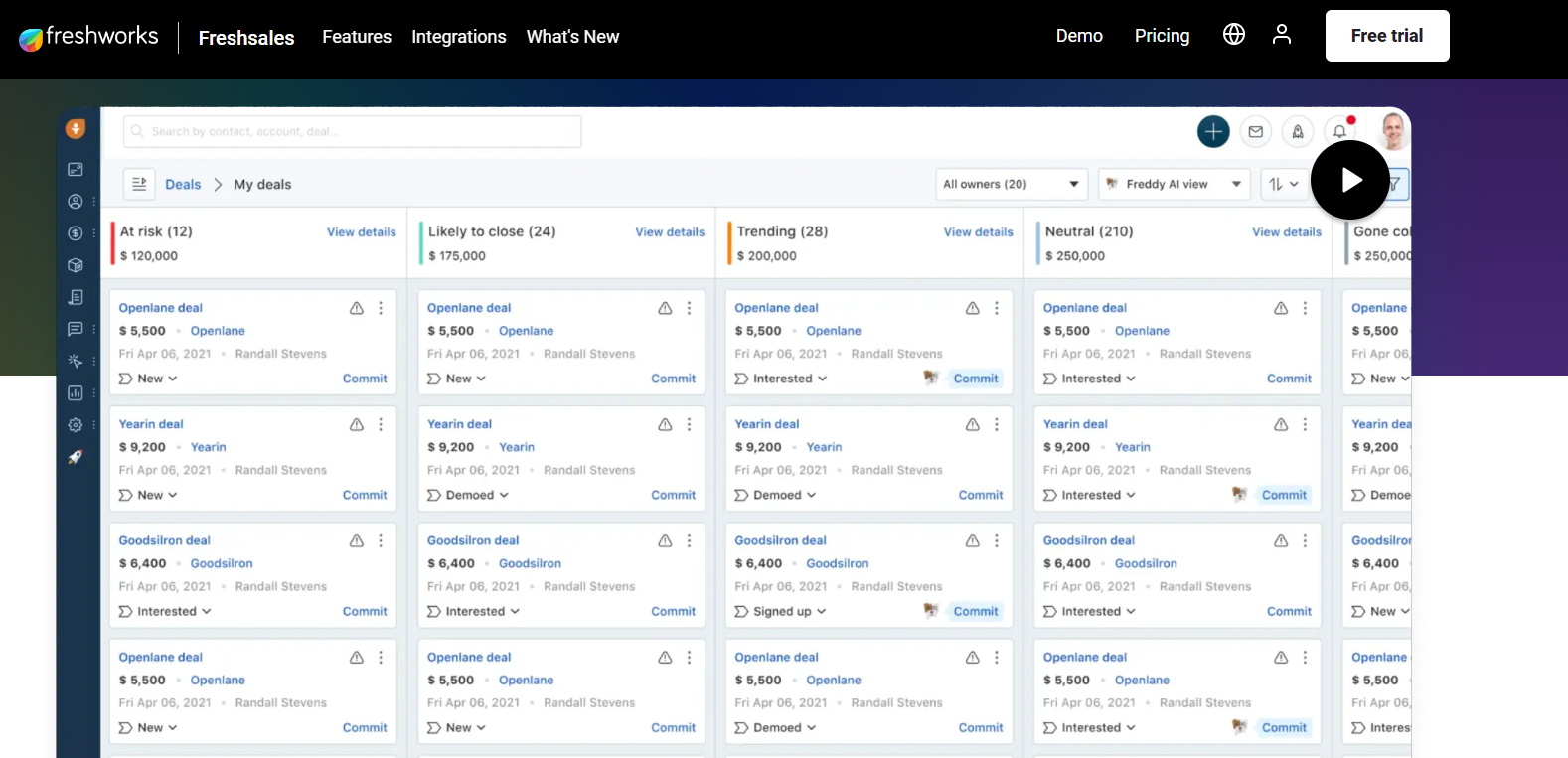Screen dimensions: 1568x758
Task: Open the products cube icon in sidebar
Action: (x=76, y=265)
